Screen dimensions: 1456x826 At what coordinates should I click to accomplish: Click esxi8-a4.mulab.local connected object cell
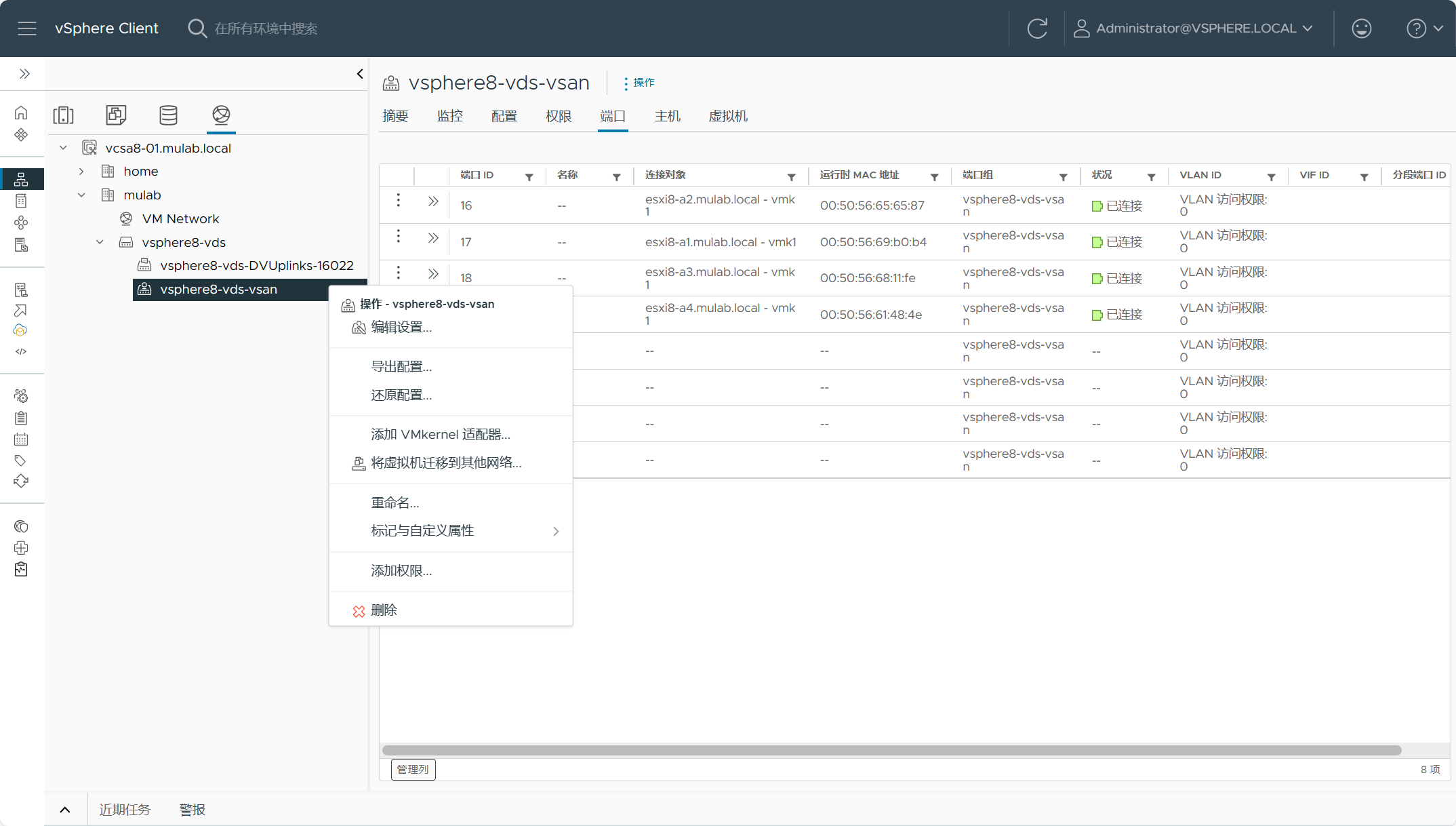coord(721,314)
